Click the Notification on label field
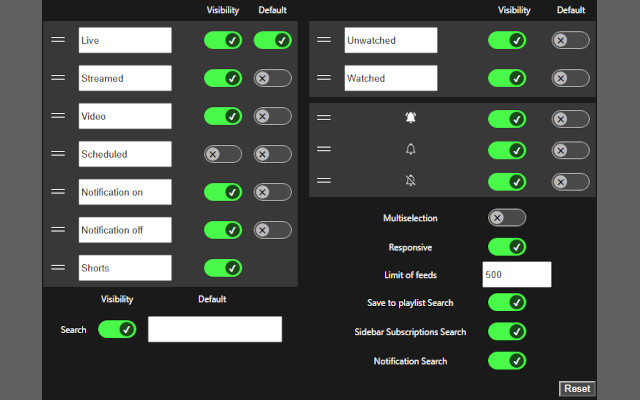 [125, 192]
